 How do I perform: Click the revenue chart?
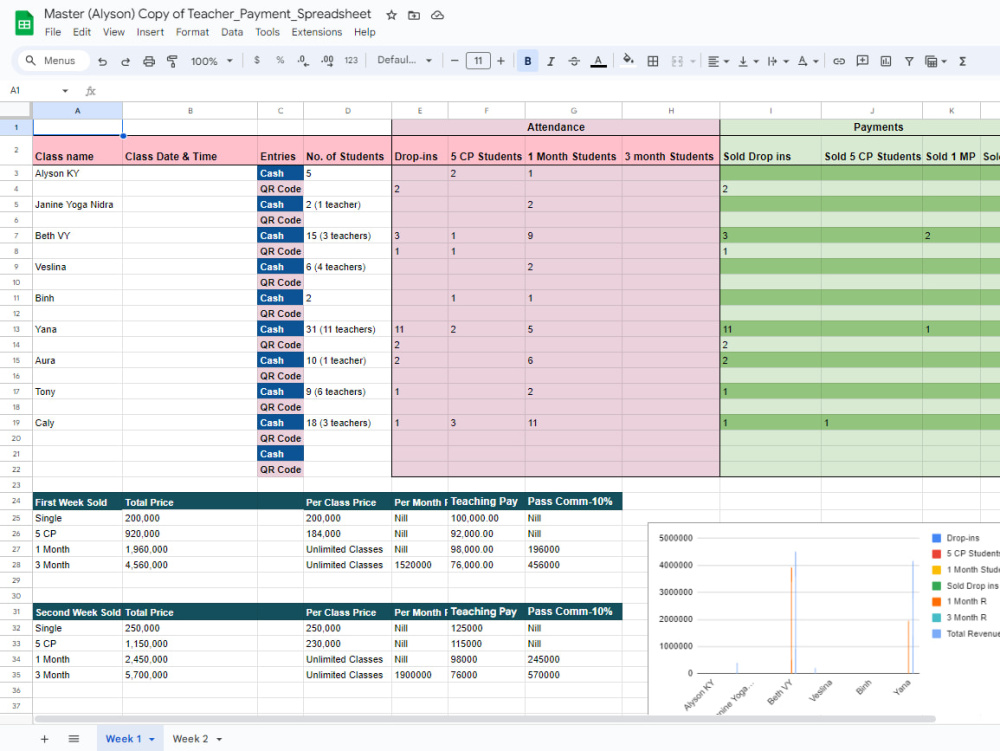coord(824,618)
